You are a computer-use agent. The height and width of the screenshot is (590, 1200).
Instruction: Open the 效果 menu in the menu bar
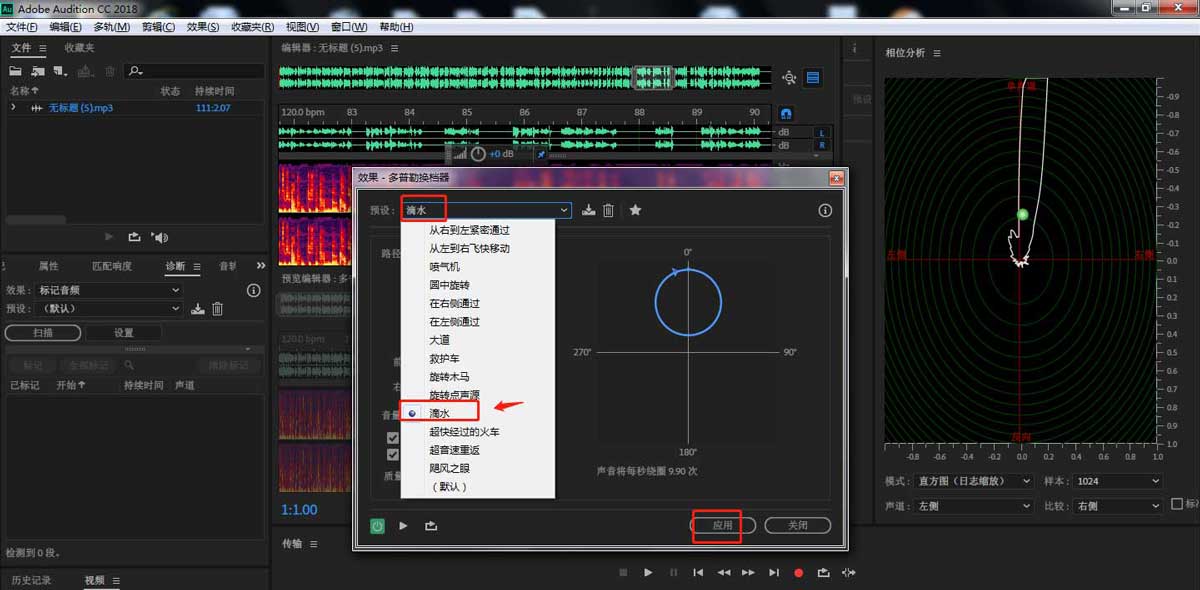tap(197, 26)
